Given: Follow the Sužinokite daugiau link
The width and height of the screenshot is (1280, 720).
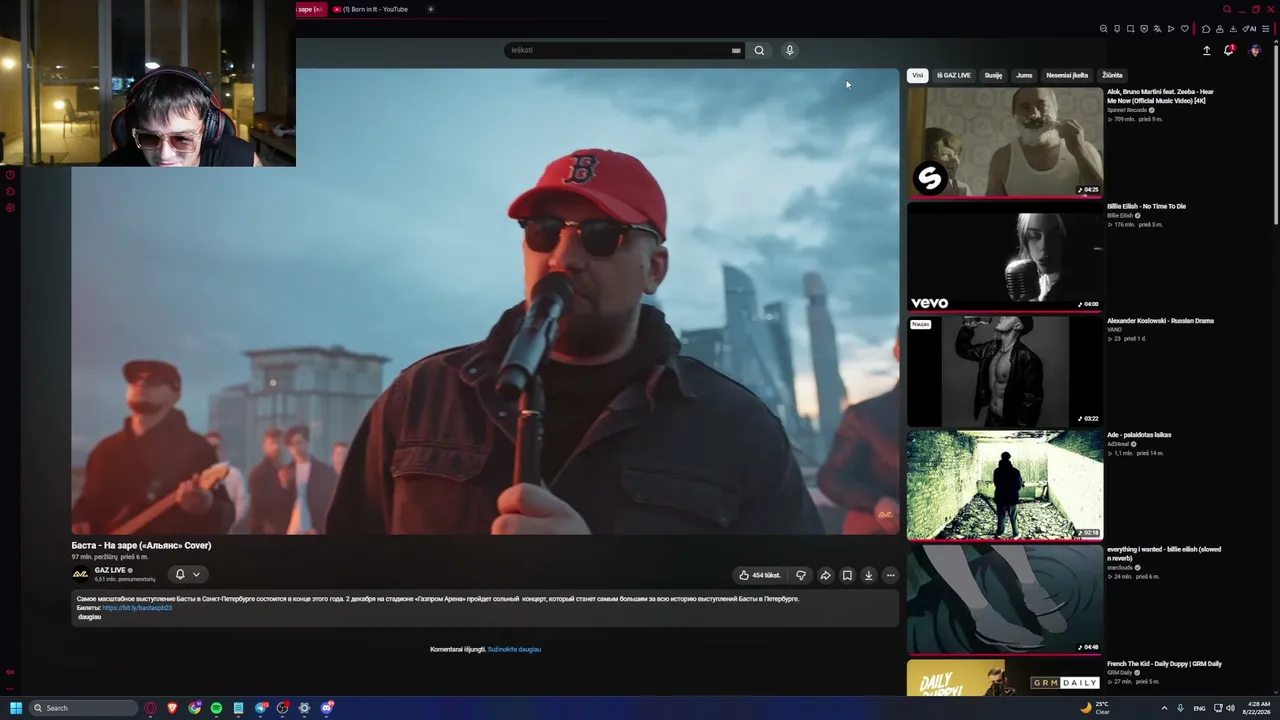Looking at the screenshot, I should click(x=514, y=649).
